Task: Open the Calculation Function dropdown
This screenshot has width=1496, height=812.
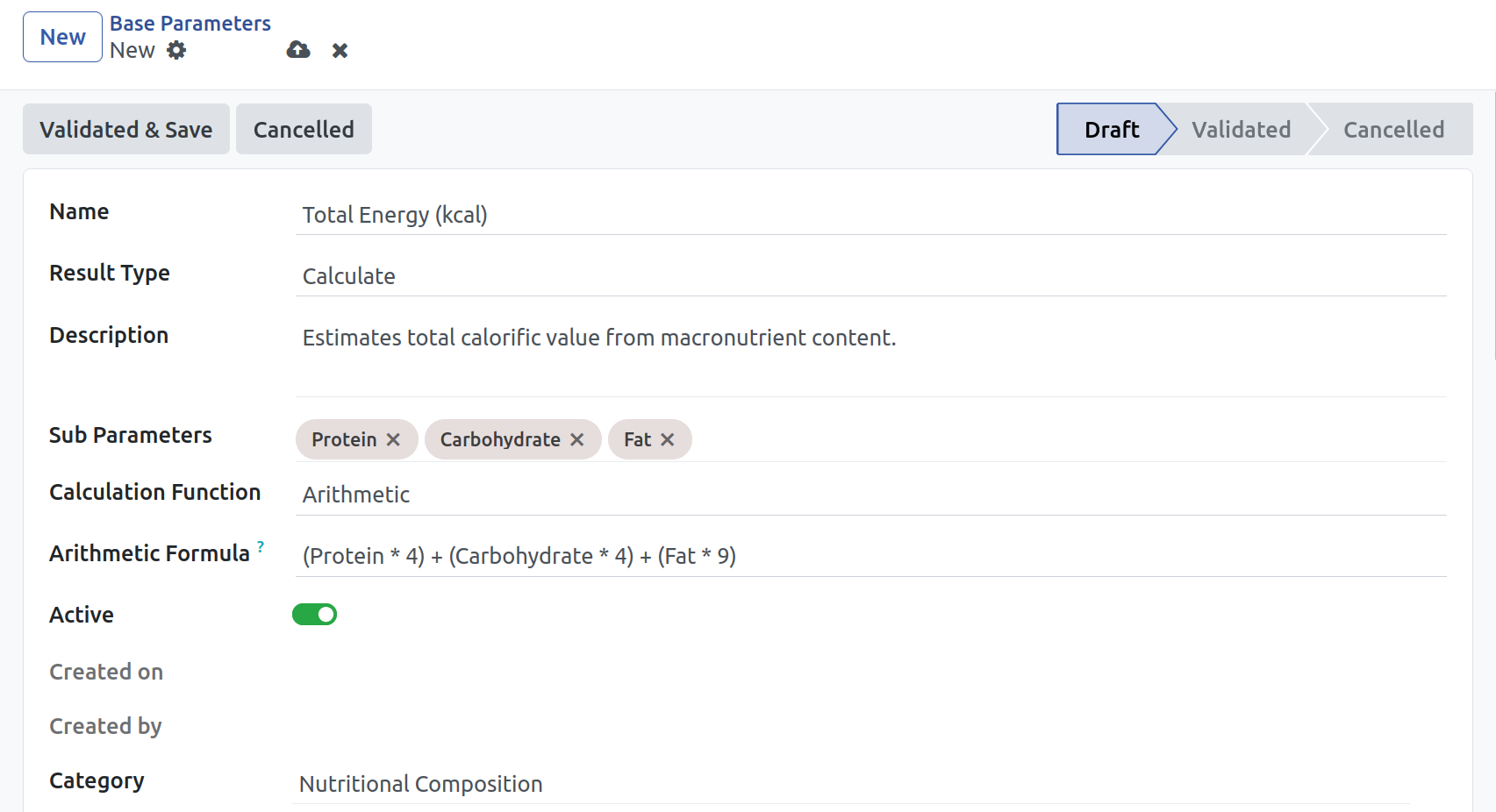Action: 870,495
